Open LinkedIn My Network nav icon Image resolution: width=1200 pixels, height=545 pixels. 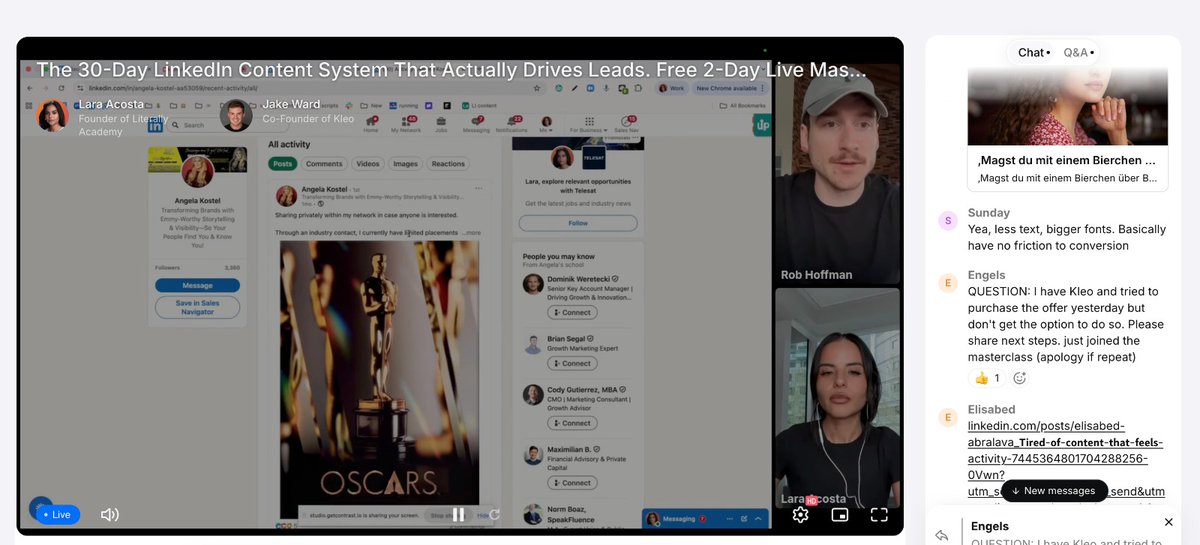406,125
